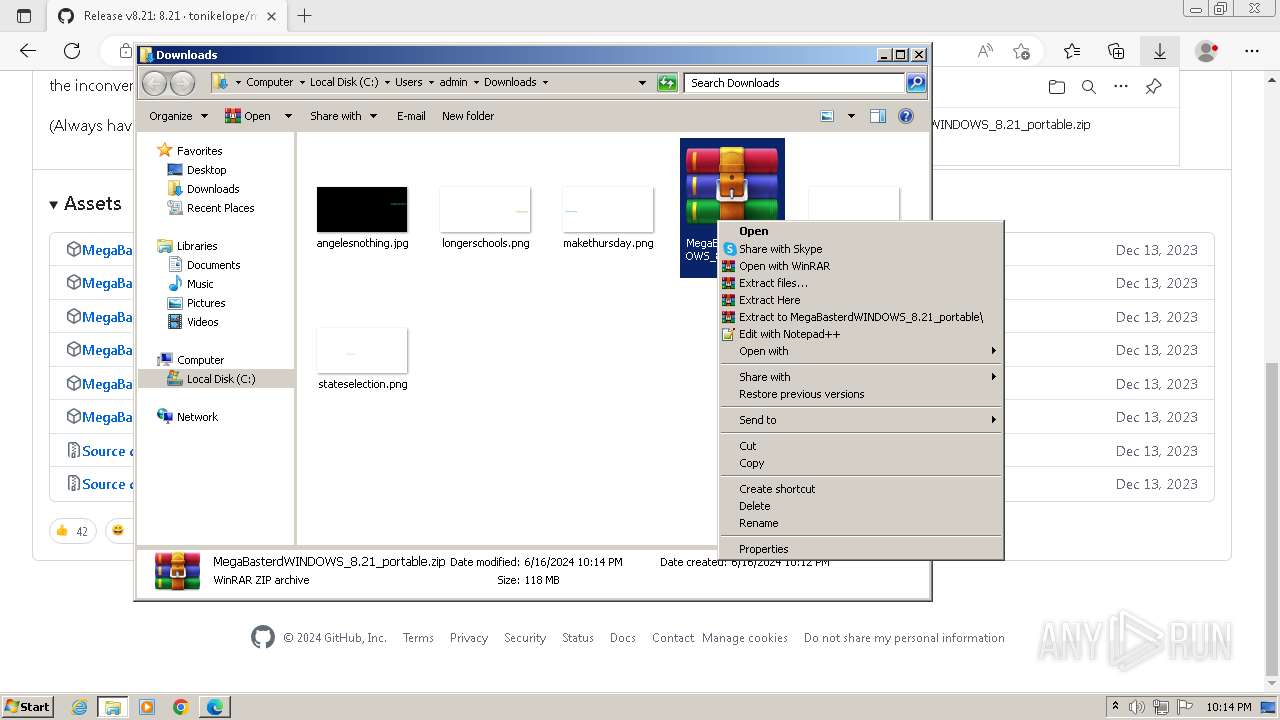
Task: Open the Edge downloads arrow icon
Action: tap(1159, 51)
